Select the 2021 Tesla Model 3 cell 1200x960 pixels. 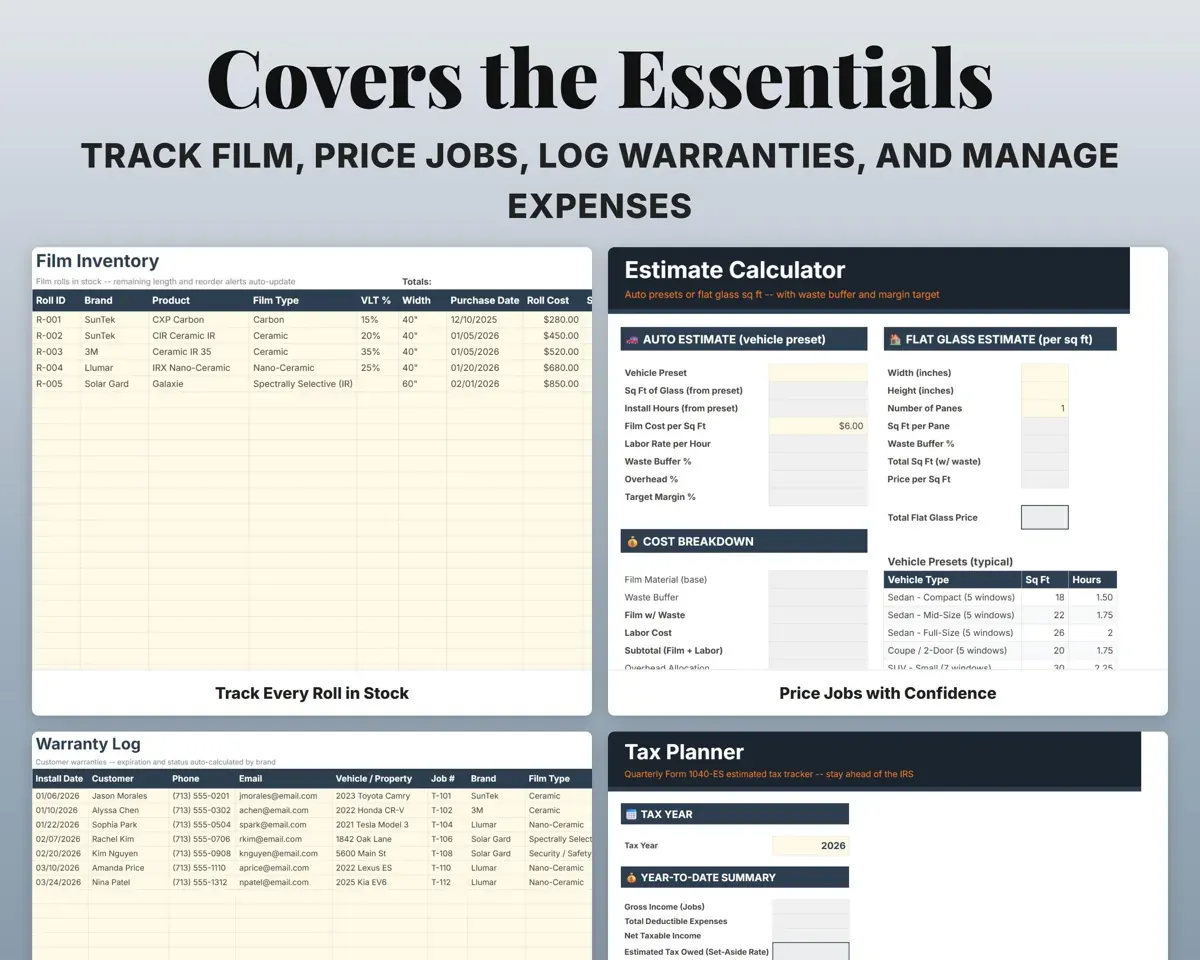(381, 825)
